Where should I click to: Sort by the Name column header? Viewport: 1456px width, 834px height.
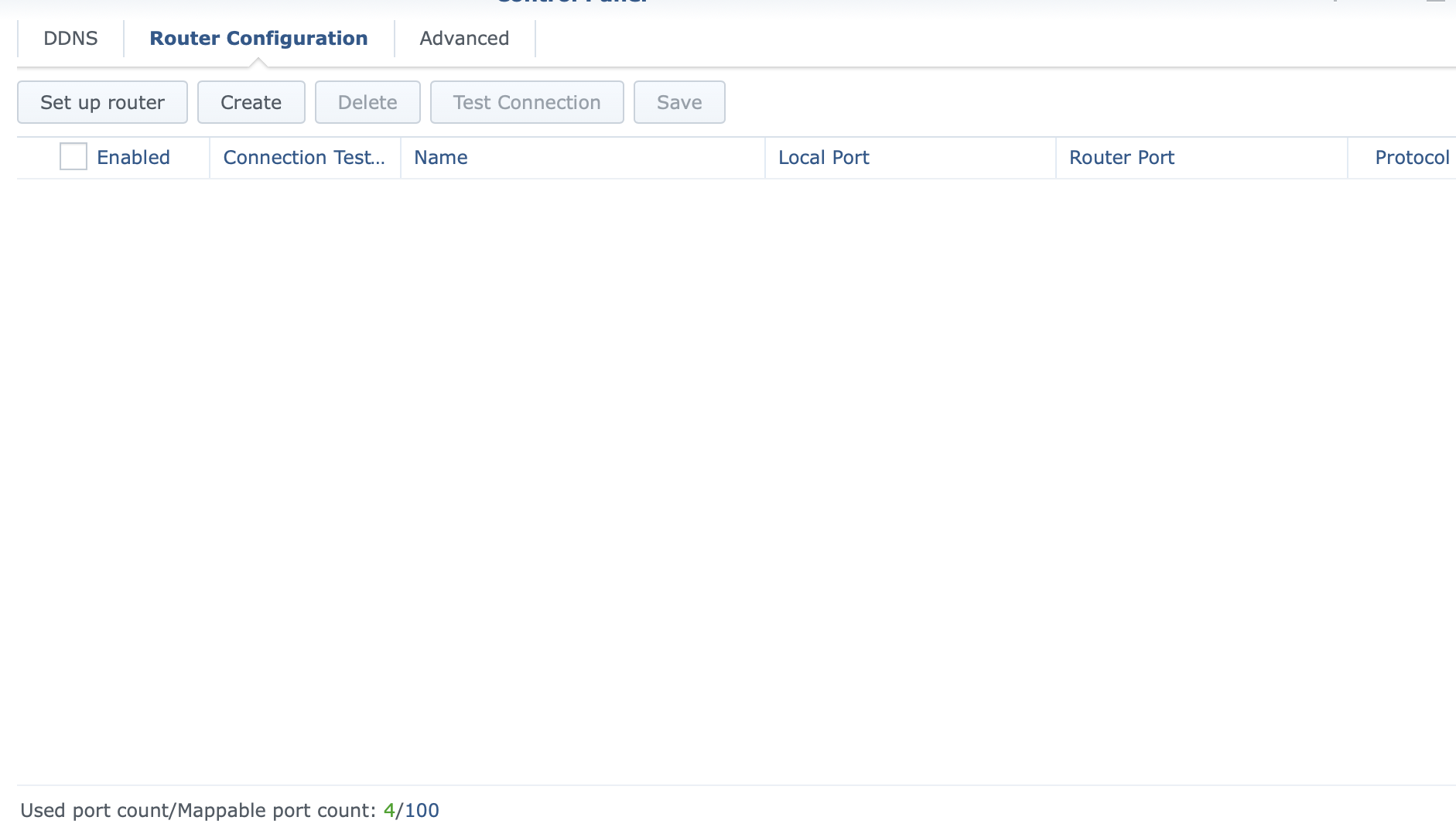pyautogui.click(x=583, y=158)
